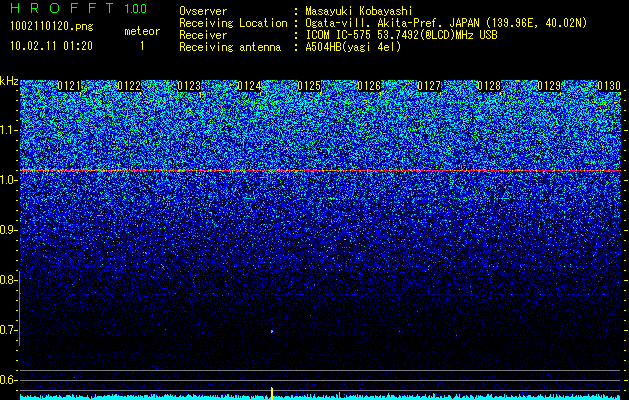Click the ICOM IC-575 53.7492 MHz receiver text

(401, 35)
